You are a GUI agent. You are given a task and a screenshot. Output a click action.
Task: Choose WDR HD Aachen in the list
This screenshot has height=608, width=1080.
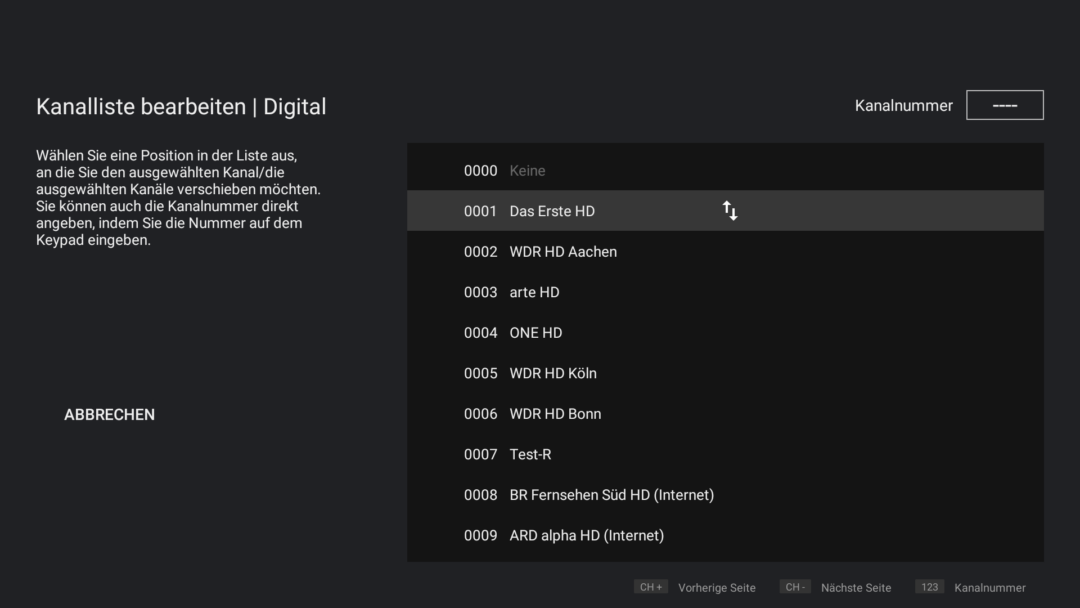pyautogui.click(x=725, y=252)
